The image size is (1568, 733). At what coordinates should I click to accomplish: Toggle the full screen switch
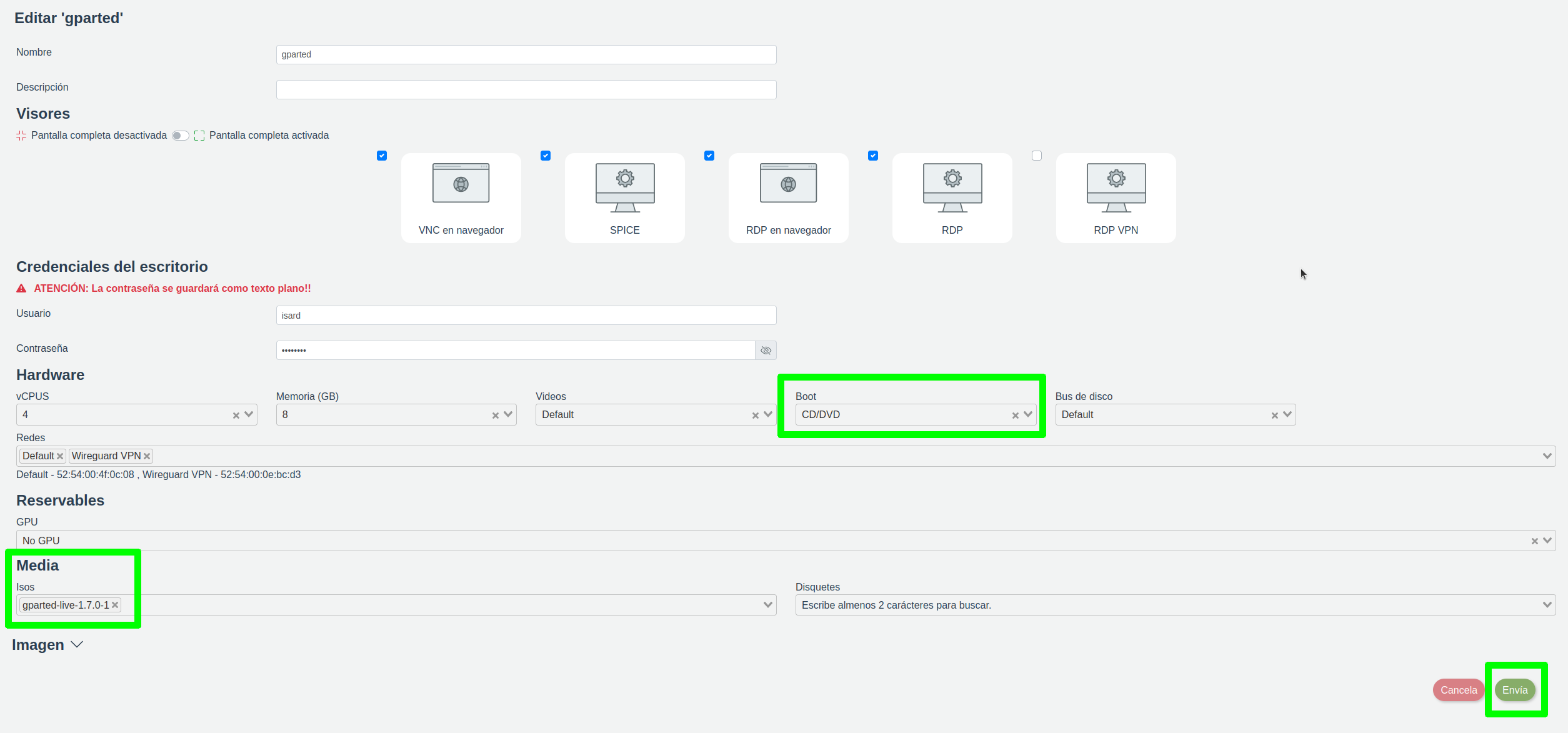(181, 136)
